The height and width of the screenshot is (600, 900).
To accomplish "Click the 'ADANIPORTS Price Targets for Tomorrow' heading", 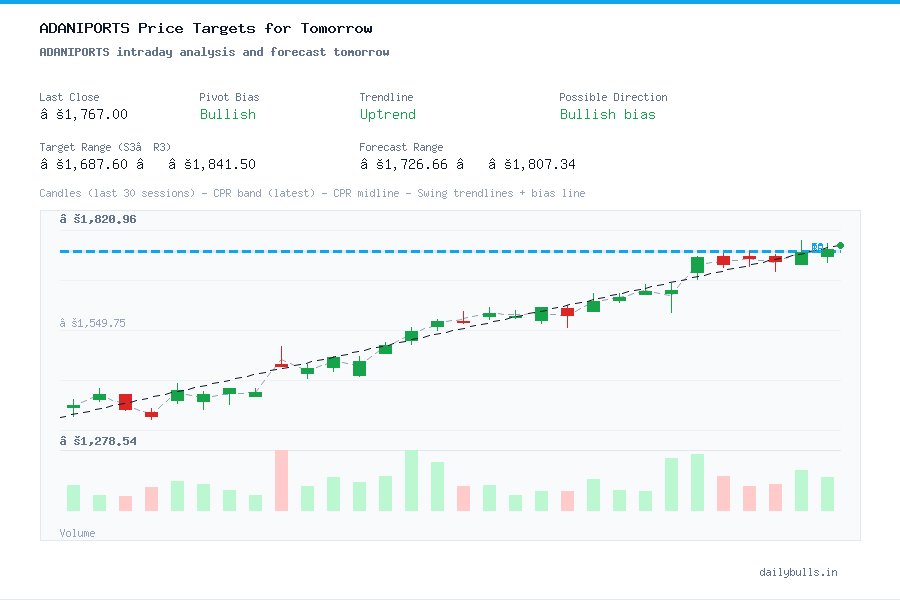I will [x=205, y=28].
